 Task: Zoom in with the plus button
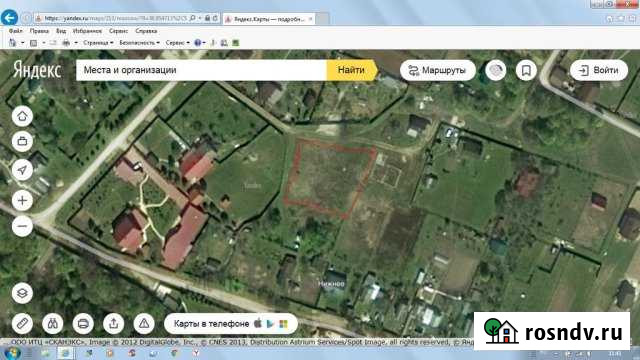(22, 200)
